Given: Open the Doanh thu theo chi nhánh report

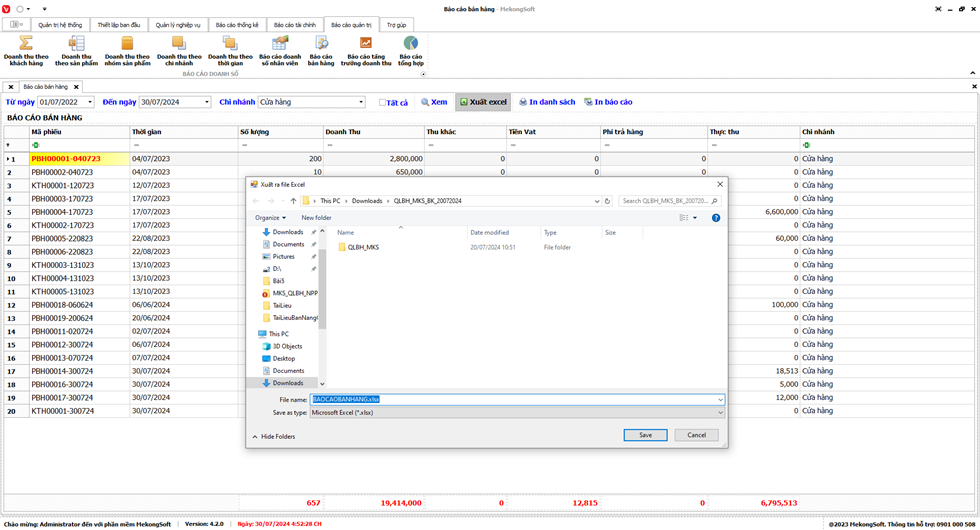Looking at the screenshot, I should (179, 50).
